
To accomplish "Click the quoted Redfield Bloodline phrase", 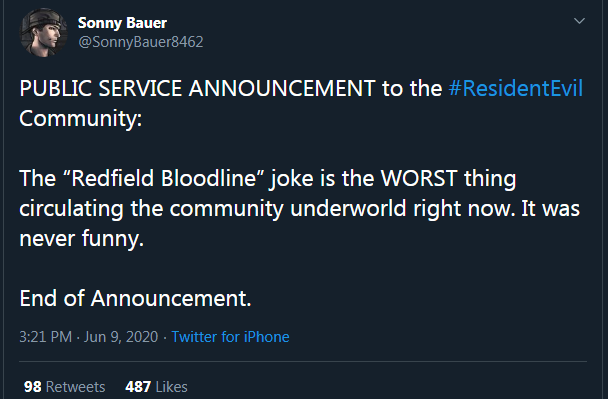I will [x=163, y=178].
